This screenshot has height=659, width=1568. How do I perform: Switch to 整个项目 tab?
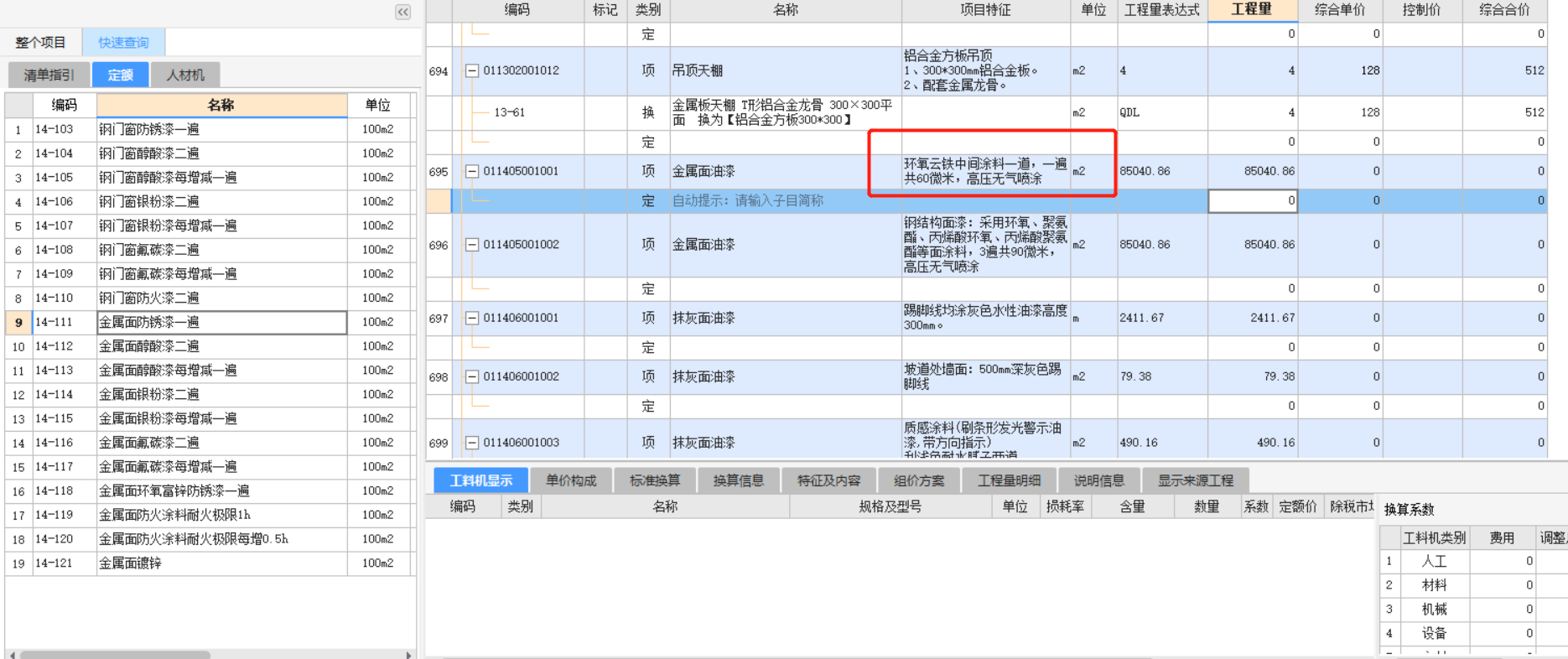pos(41,42)
